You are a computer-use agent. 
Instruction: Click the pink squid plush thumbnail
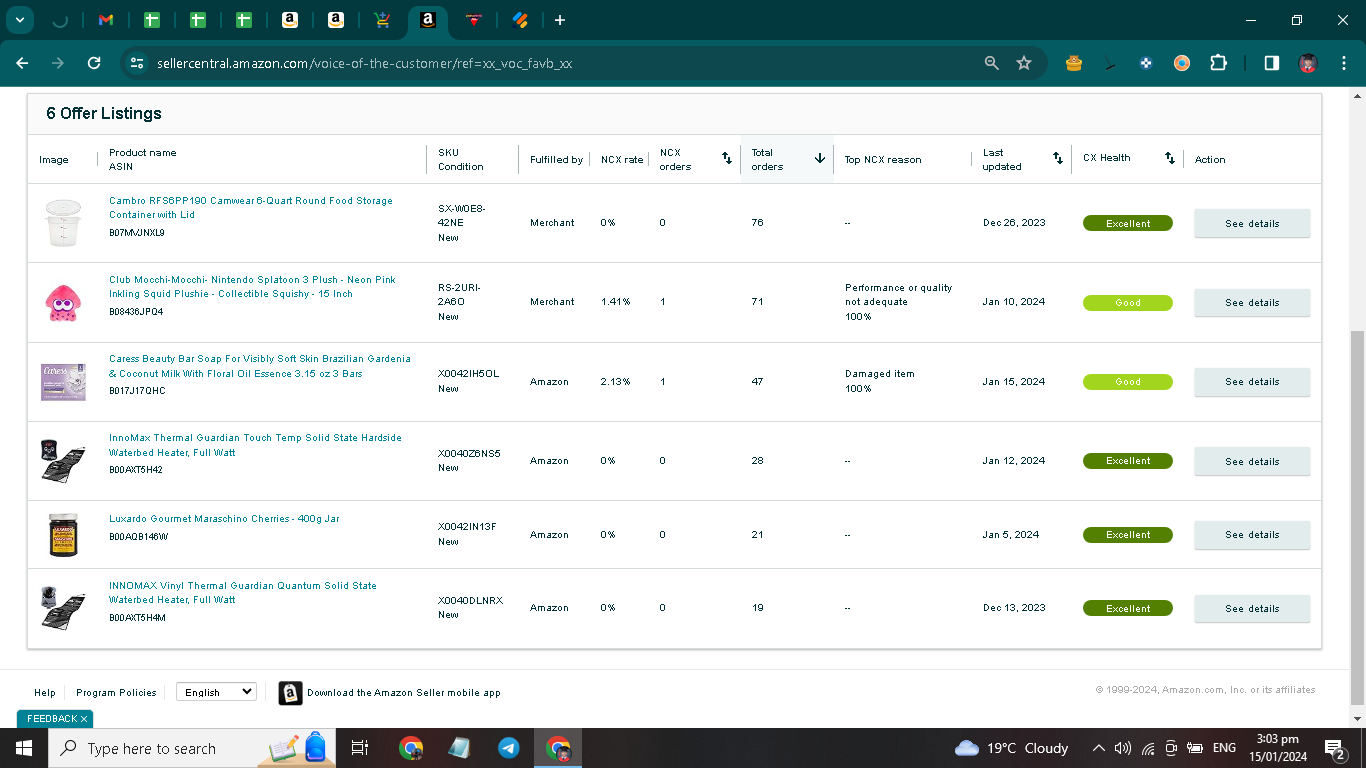pyautogui.click(x=63, y=302)
